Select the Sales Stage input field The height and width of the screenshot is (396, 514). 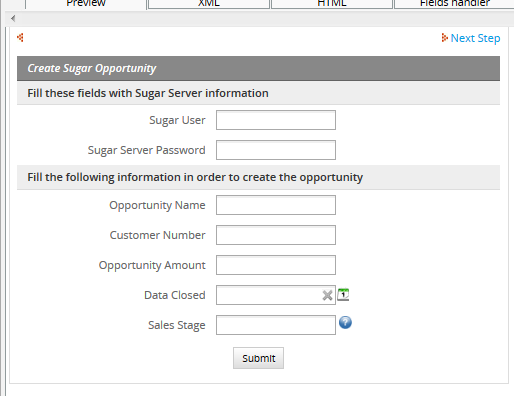[x=276, y=325]
